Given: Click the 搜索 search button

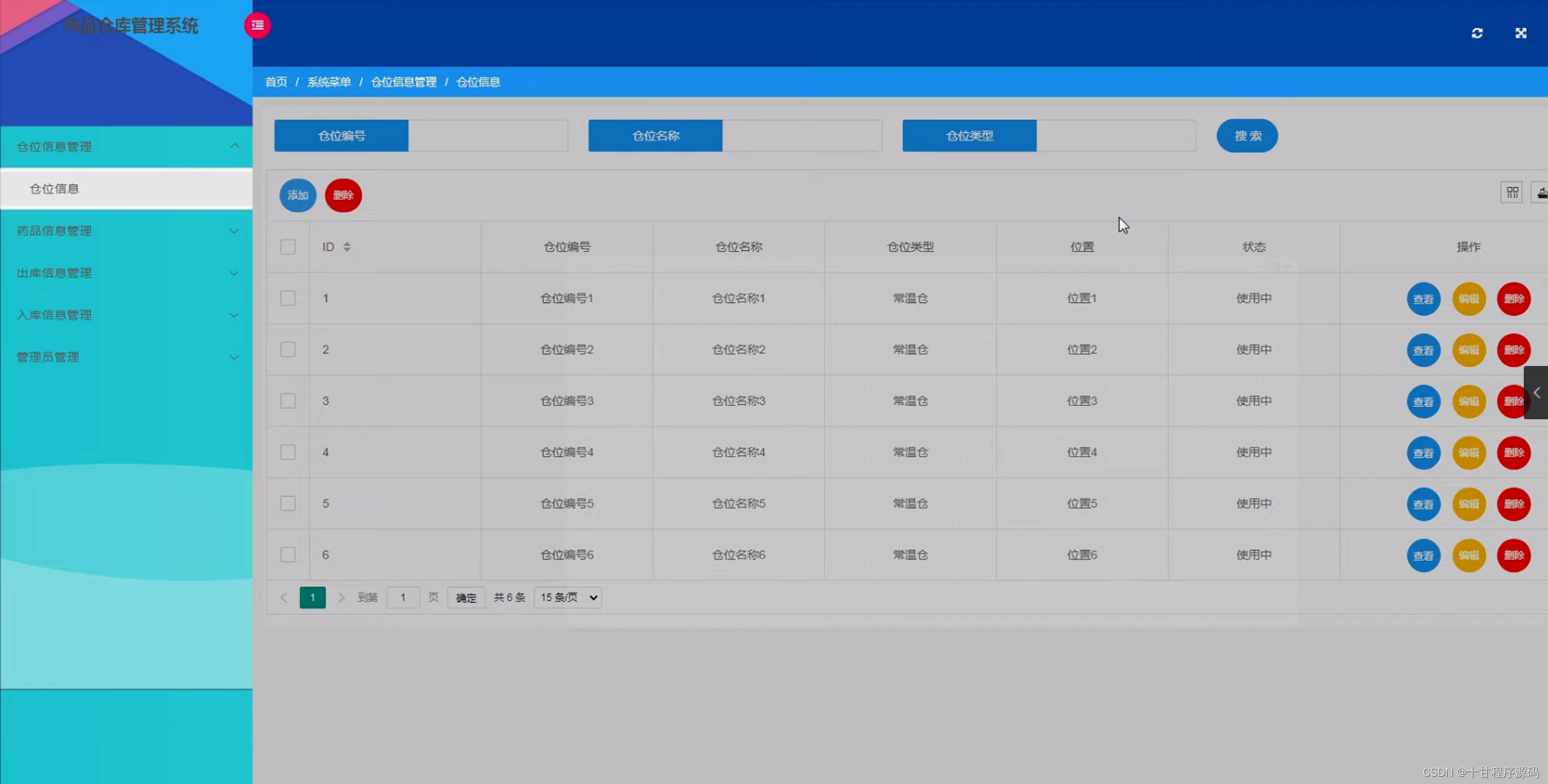Looking at the screenshot, I should [x=1247, y=136].
